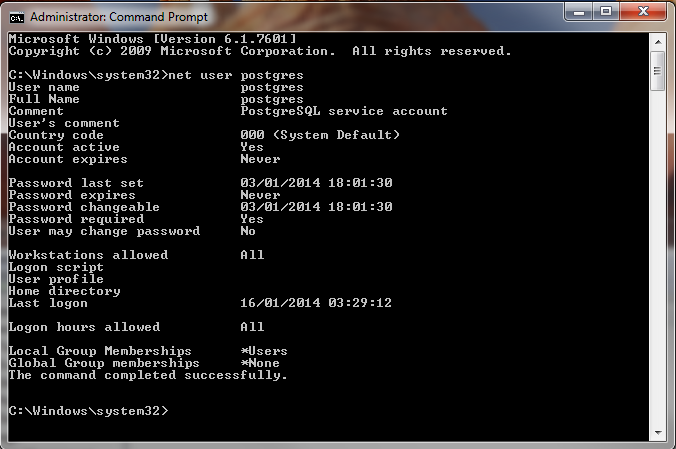
Task: Click the vertical scrollbar thumb
Action: [657, 67]
